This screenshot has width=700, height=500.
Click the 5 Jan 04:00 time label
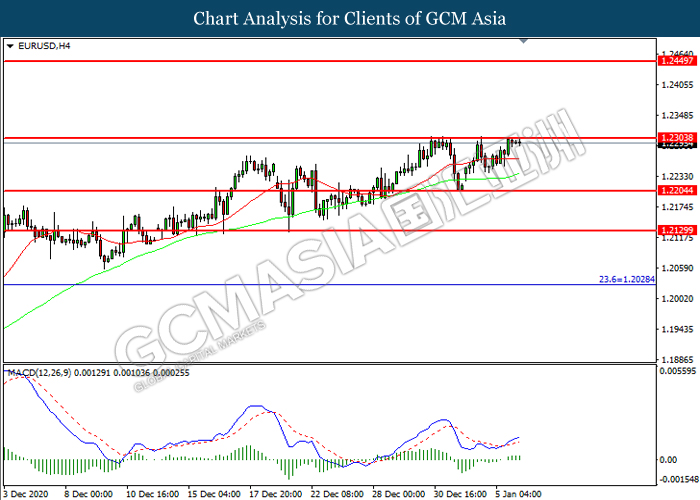tap(518, 494)
